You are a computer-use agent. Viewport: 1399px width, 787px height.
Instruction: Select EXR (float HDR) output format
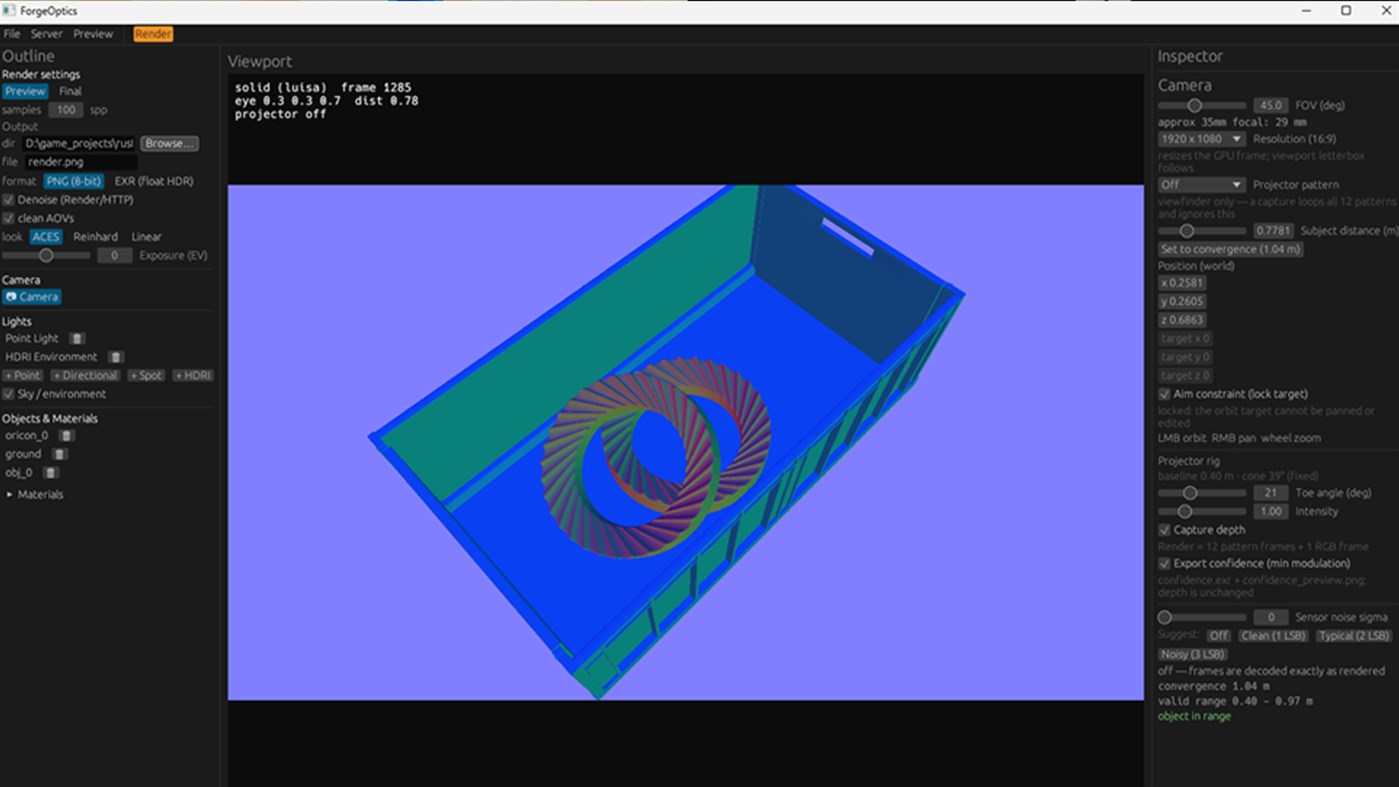point(154,181)
